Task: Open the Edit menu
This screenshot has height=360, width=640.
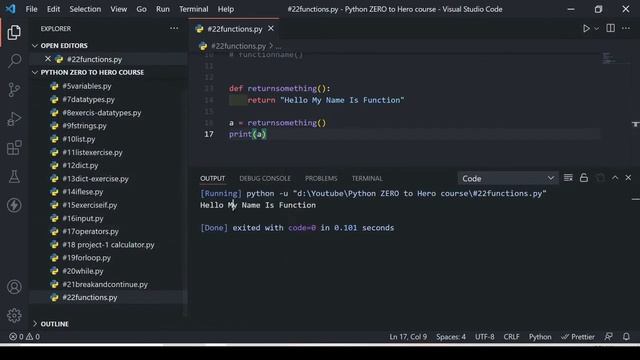Action: (x=53, y=9)
